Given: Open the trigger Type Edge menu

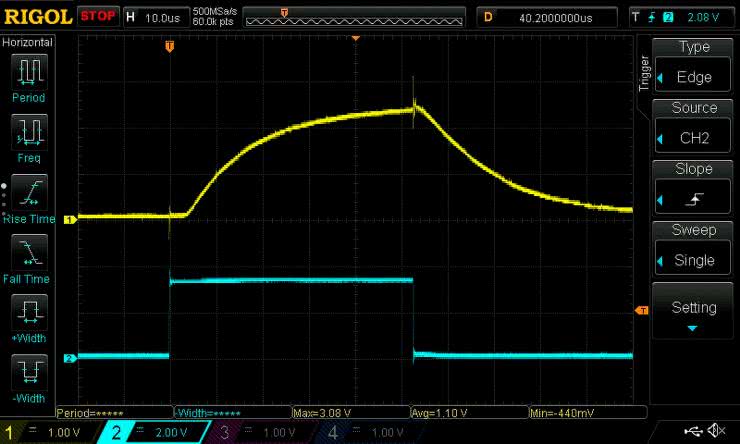Looking at the screenshot, I should [694, 63].
